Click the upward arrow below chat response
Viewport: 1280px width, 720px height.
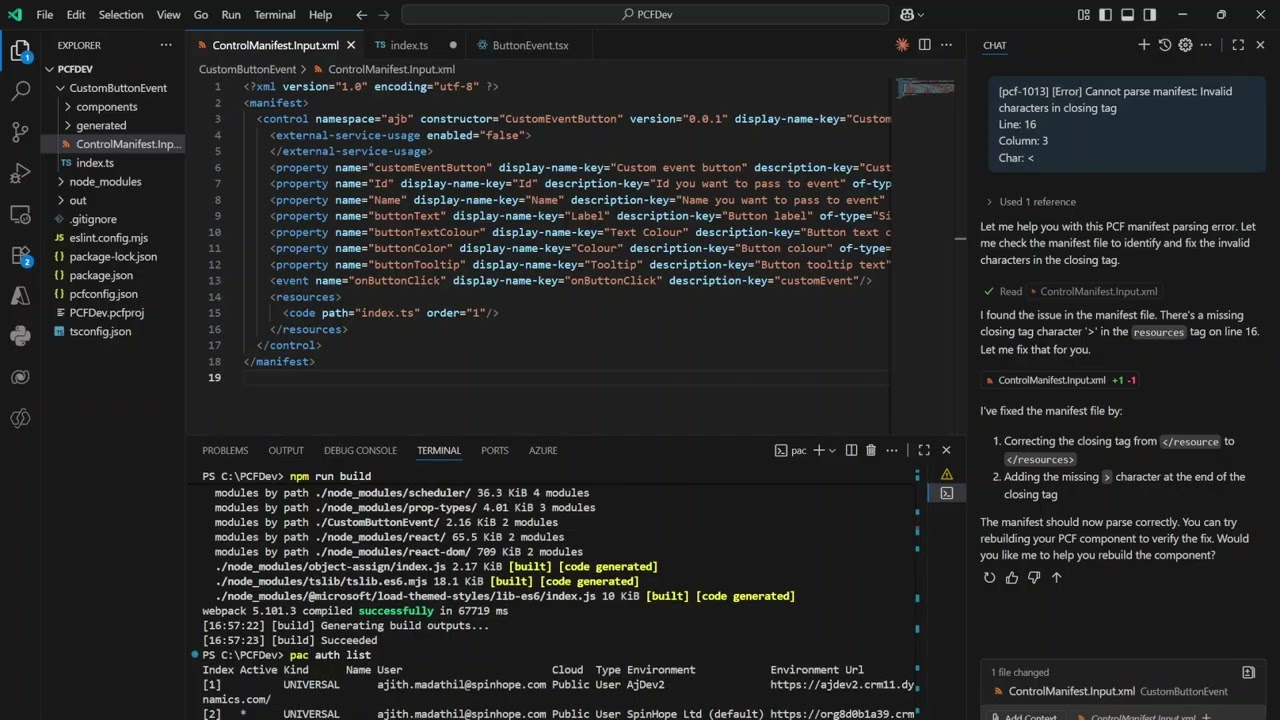point(1056,577)
